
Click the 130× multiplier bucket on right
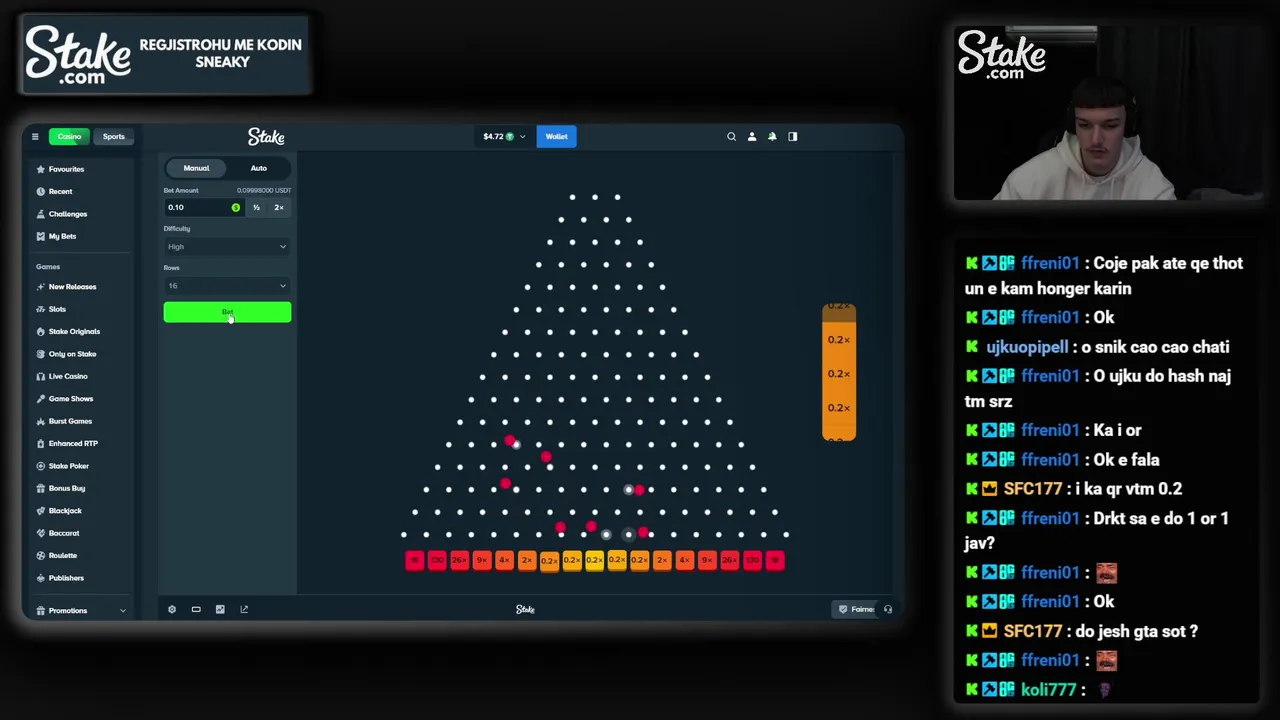(752, 560)
